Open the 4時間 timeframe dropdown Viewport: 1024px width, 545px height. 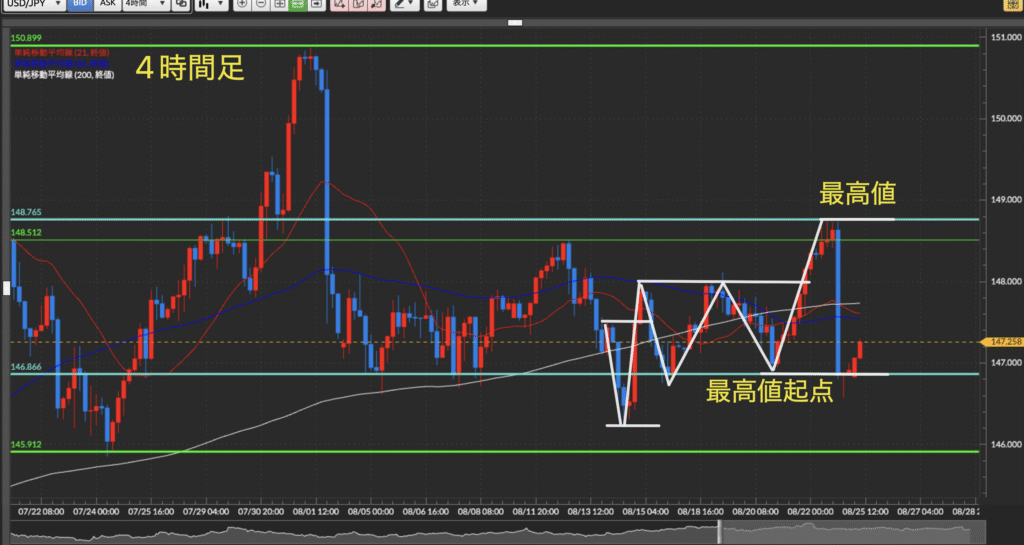point(146,4)
